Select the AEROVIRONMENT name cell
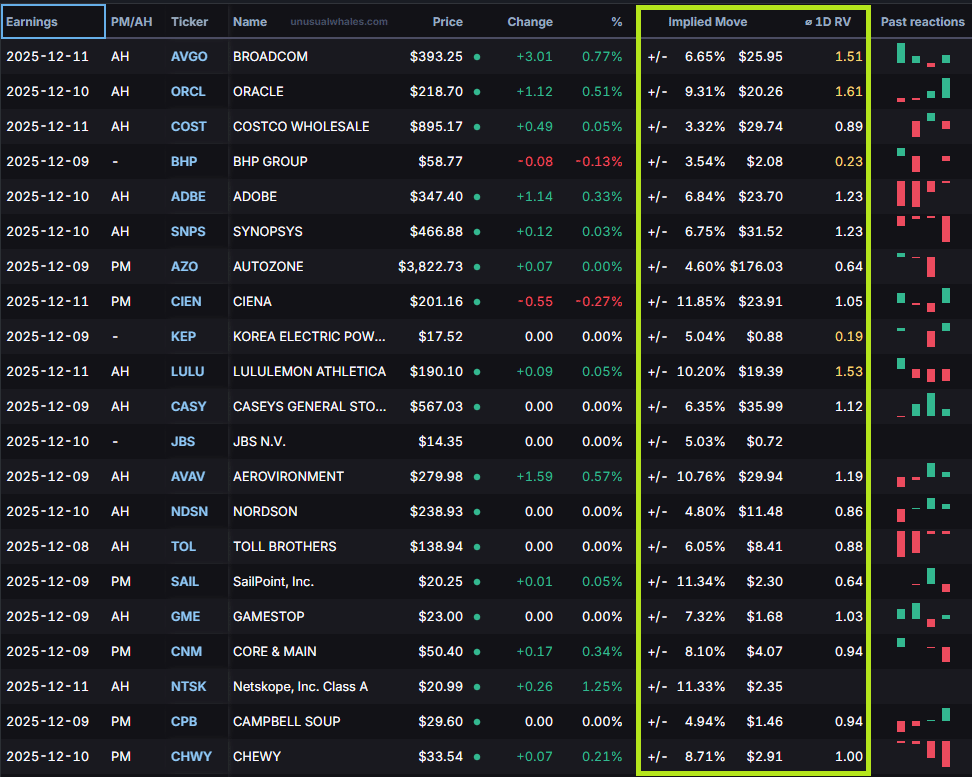972x777 pixels. click(288, 476)
